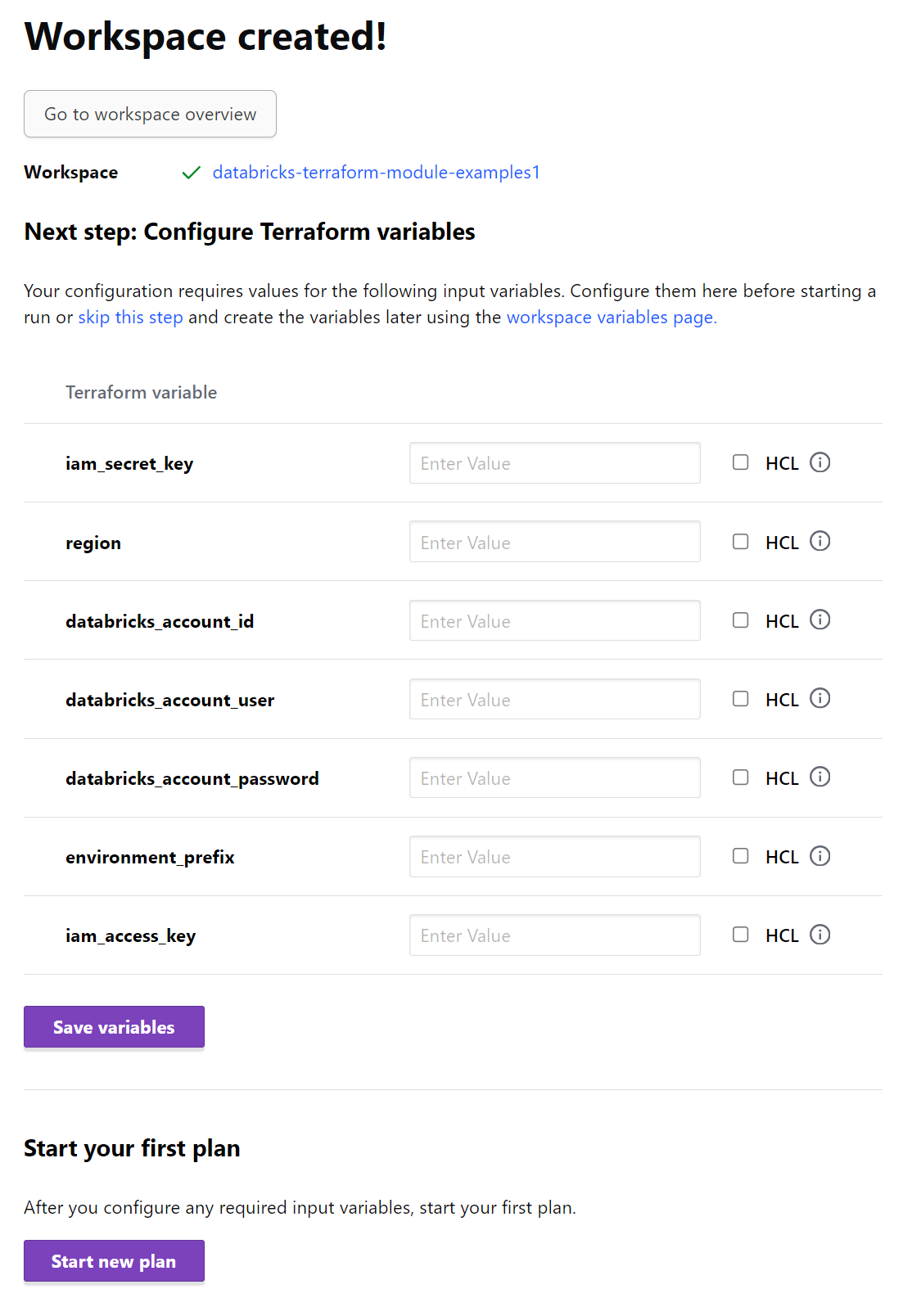Click info icon in databricks_account_user row
903x1316 pixels.
pos(819,698)
